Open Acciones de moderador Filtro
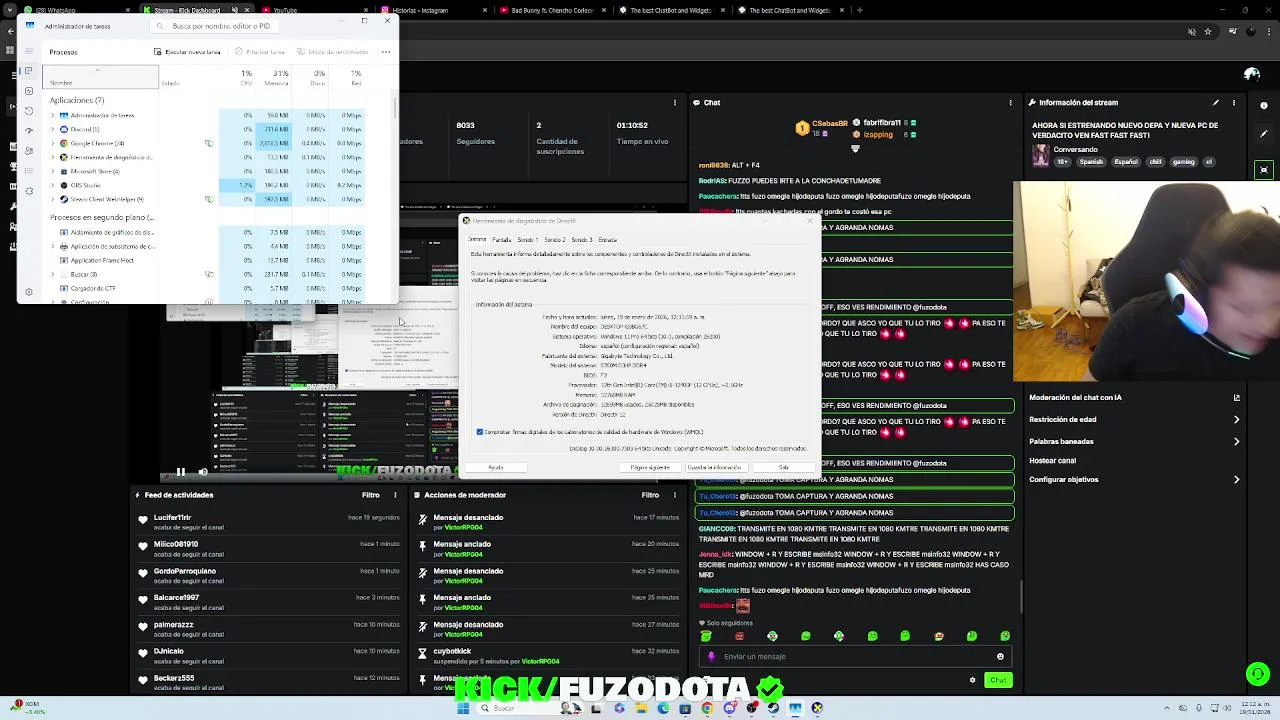 (x=650, y=495)
